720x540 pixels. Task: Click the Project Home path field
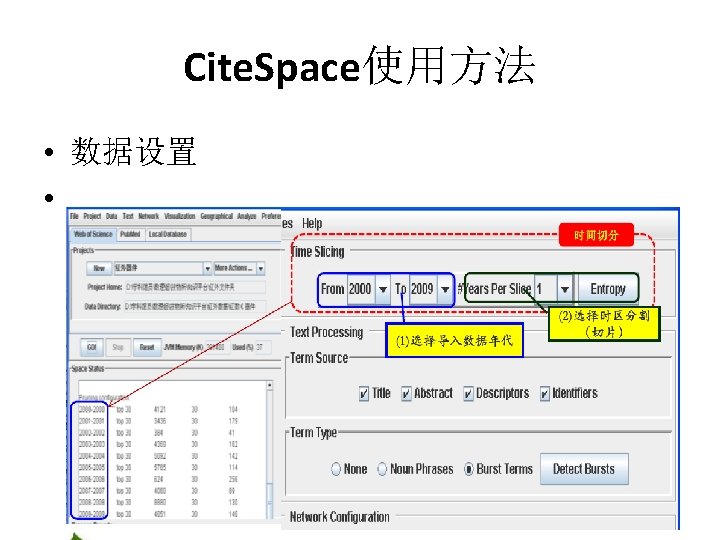(195, 287)
